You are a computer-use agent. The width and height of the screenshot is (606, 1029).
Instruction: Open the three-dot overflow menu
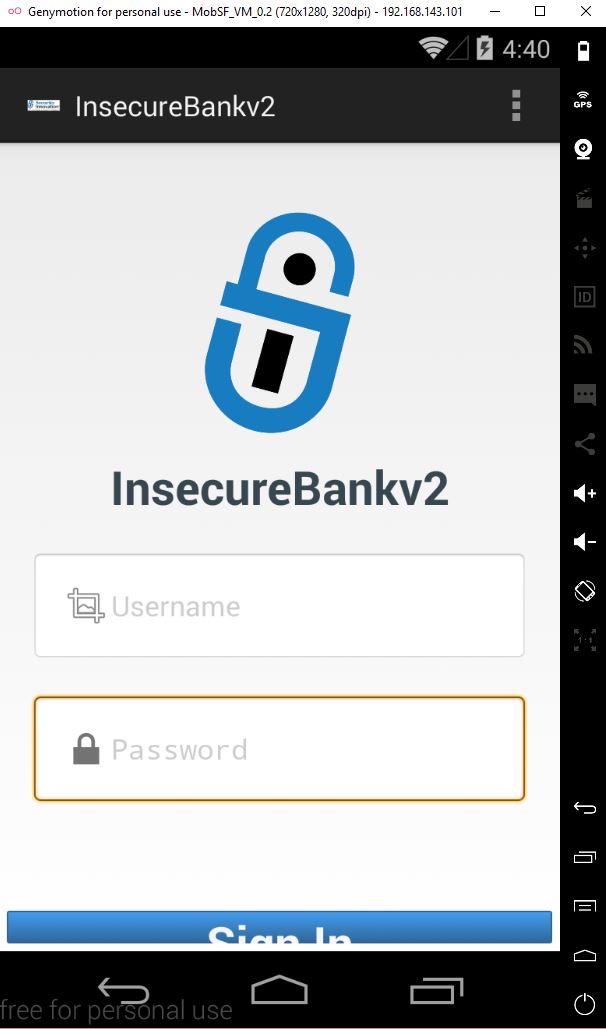(x=516, y=106)
